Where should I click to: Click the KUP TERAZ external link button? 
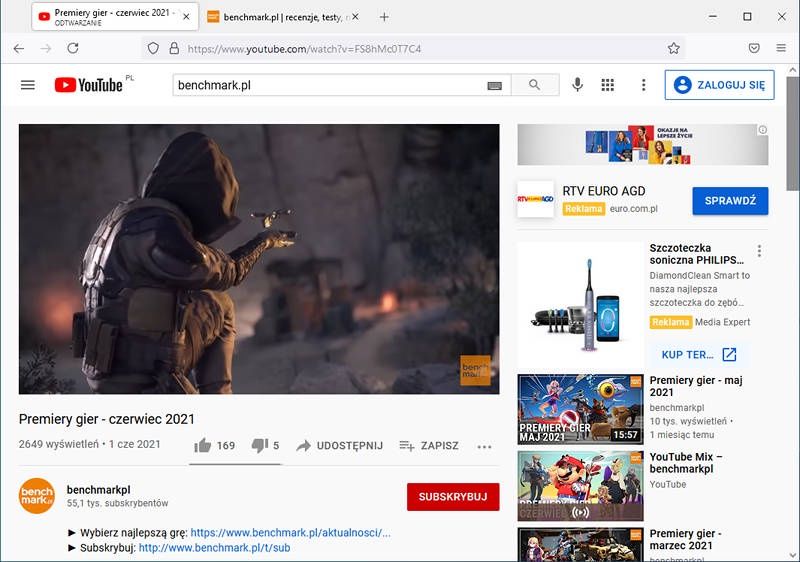(698, 354)
